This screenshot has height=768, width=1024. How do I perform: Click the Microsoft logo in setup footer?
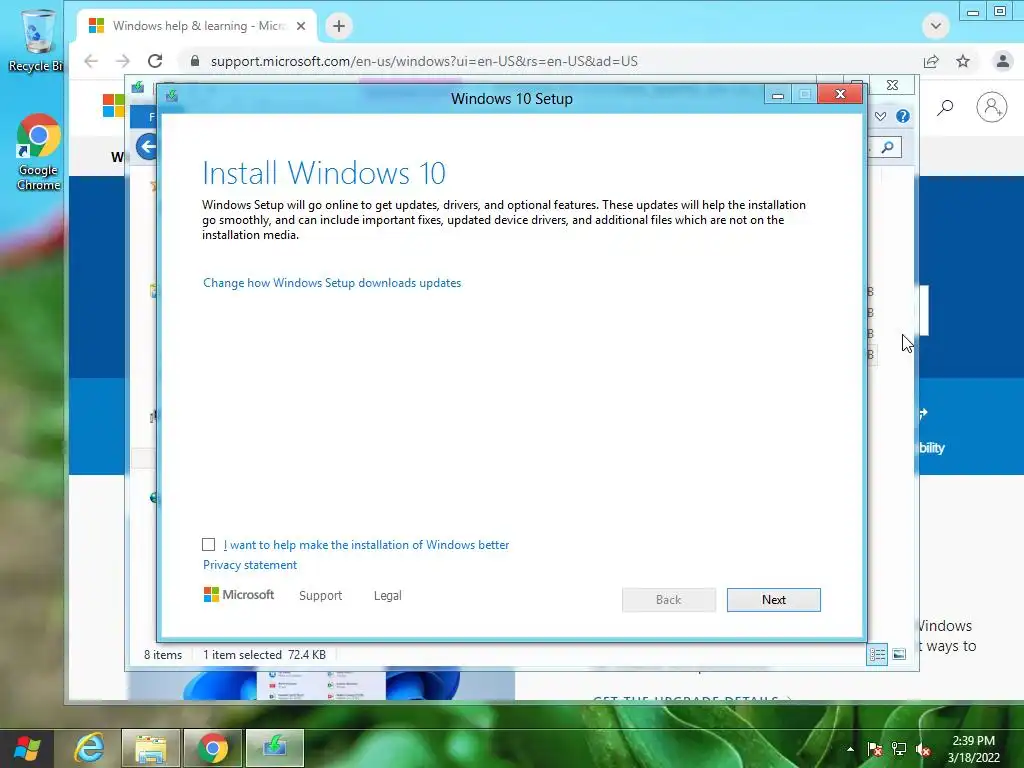238,595
